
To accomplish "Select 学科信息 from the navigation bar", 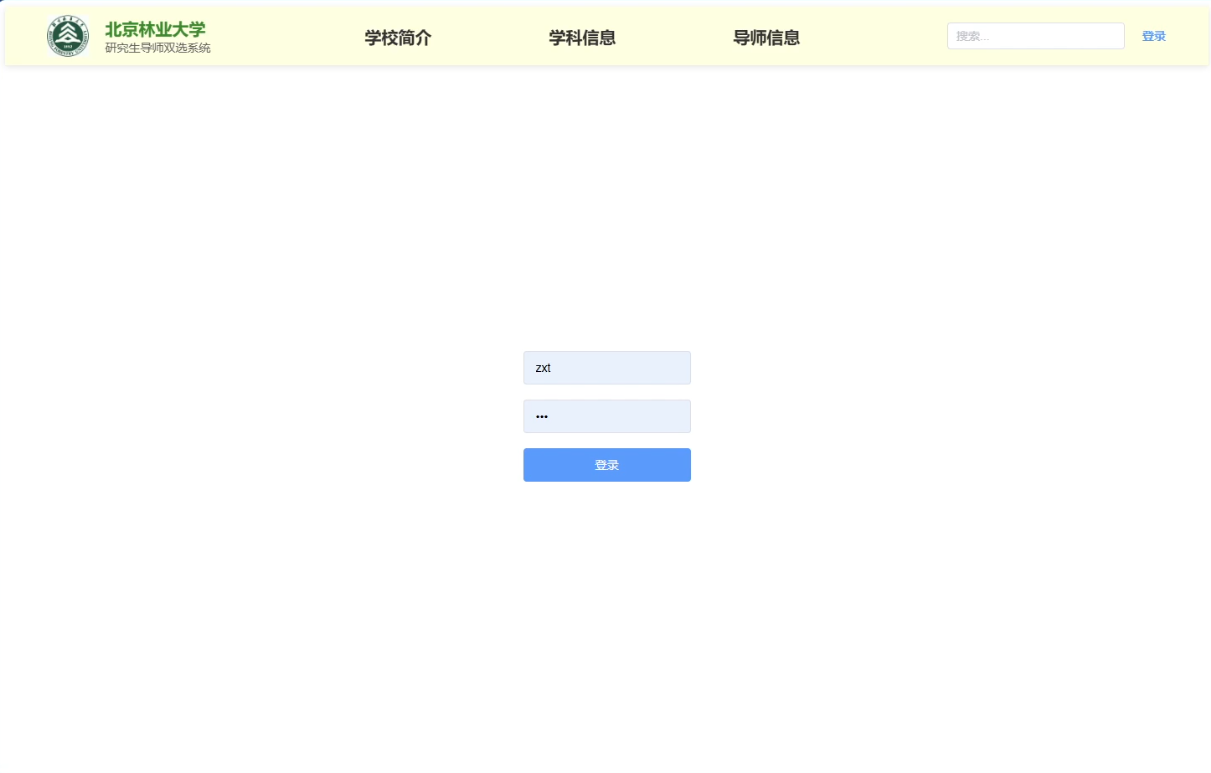I will coord(582,38).
